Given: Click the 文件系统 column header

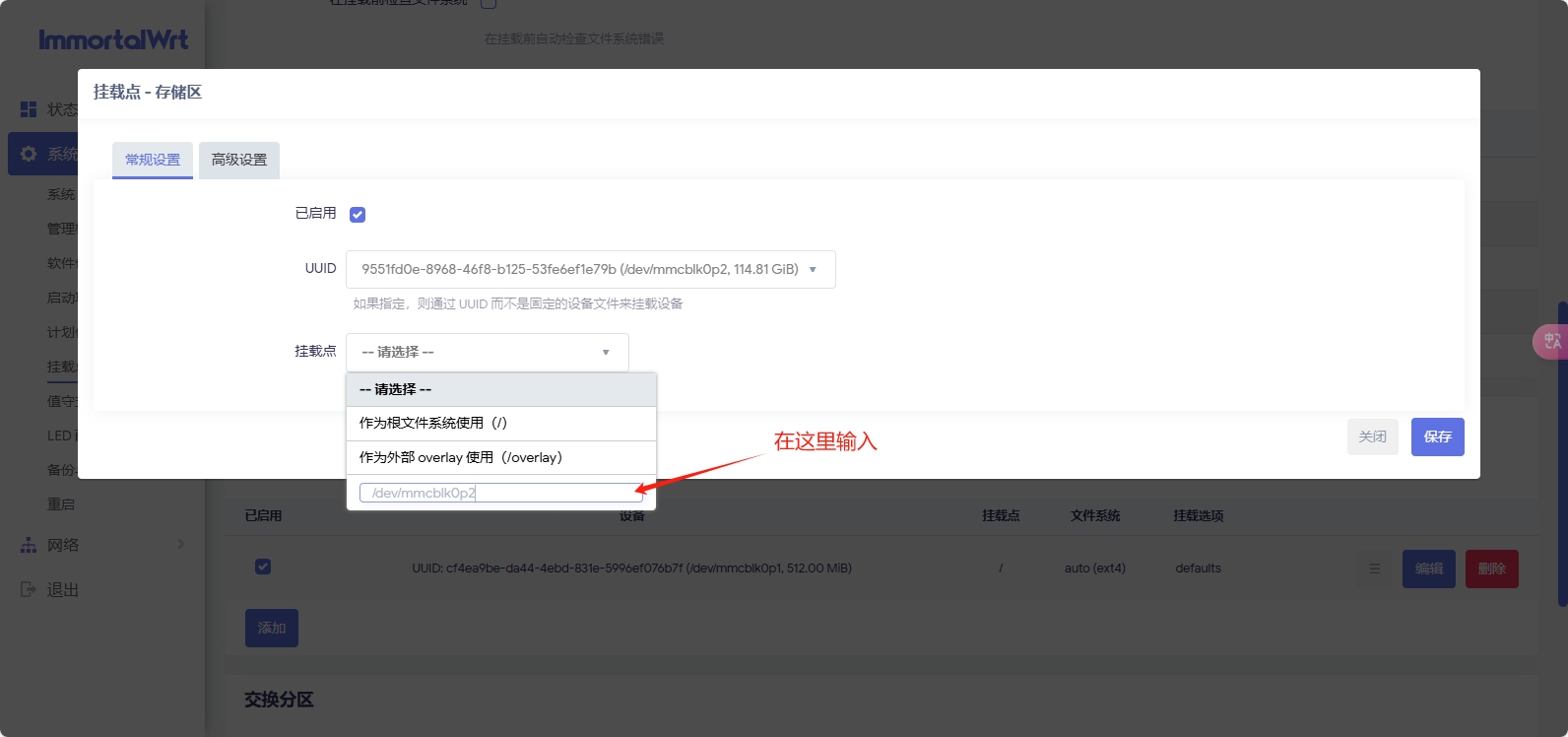Looking at the screenshot, I should 1095,516.
